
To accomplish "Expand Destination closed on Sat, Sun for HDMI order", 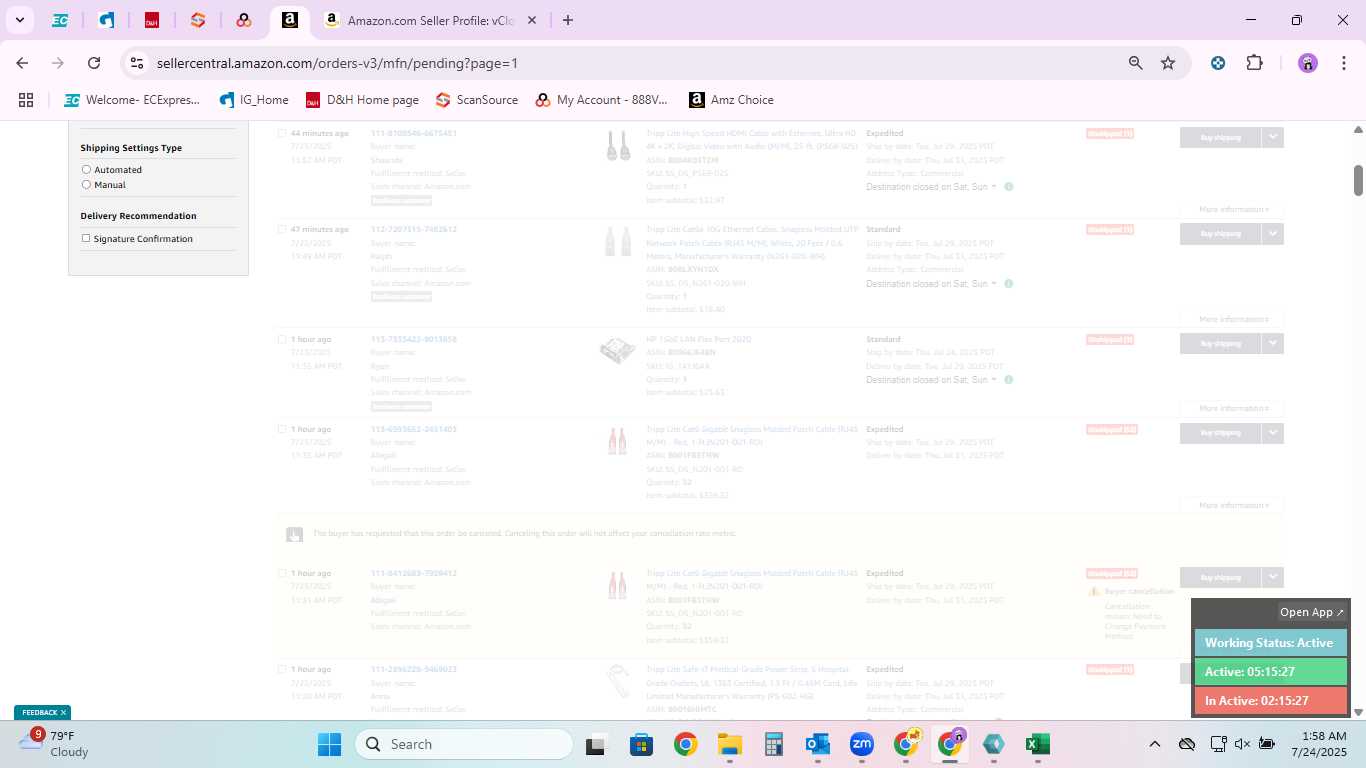I will tap(931, 187).
